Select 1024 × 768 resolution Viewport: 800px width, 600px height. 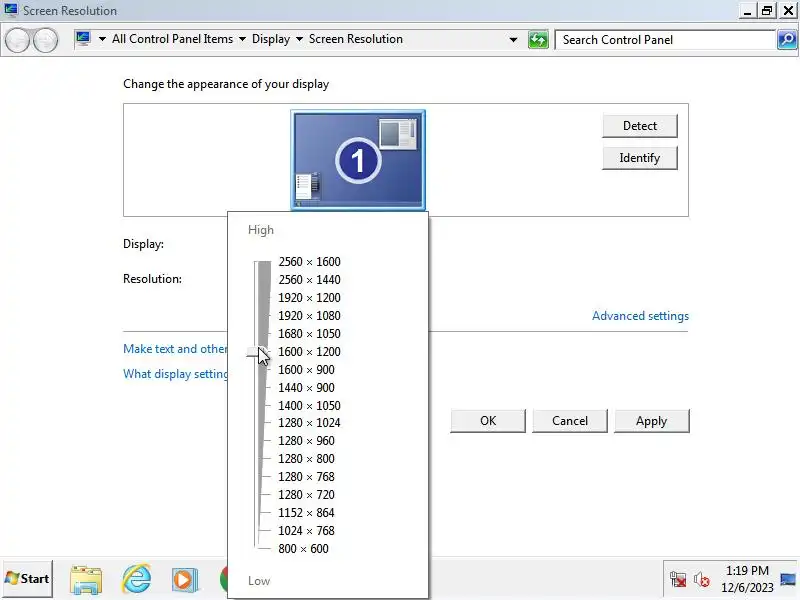tap(306, 531)
